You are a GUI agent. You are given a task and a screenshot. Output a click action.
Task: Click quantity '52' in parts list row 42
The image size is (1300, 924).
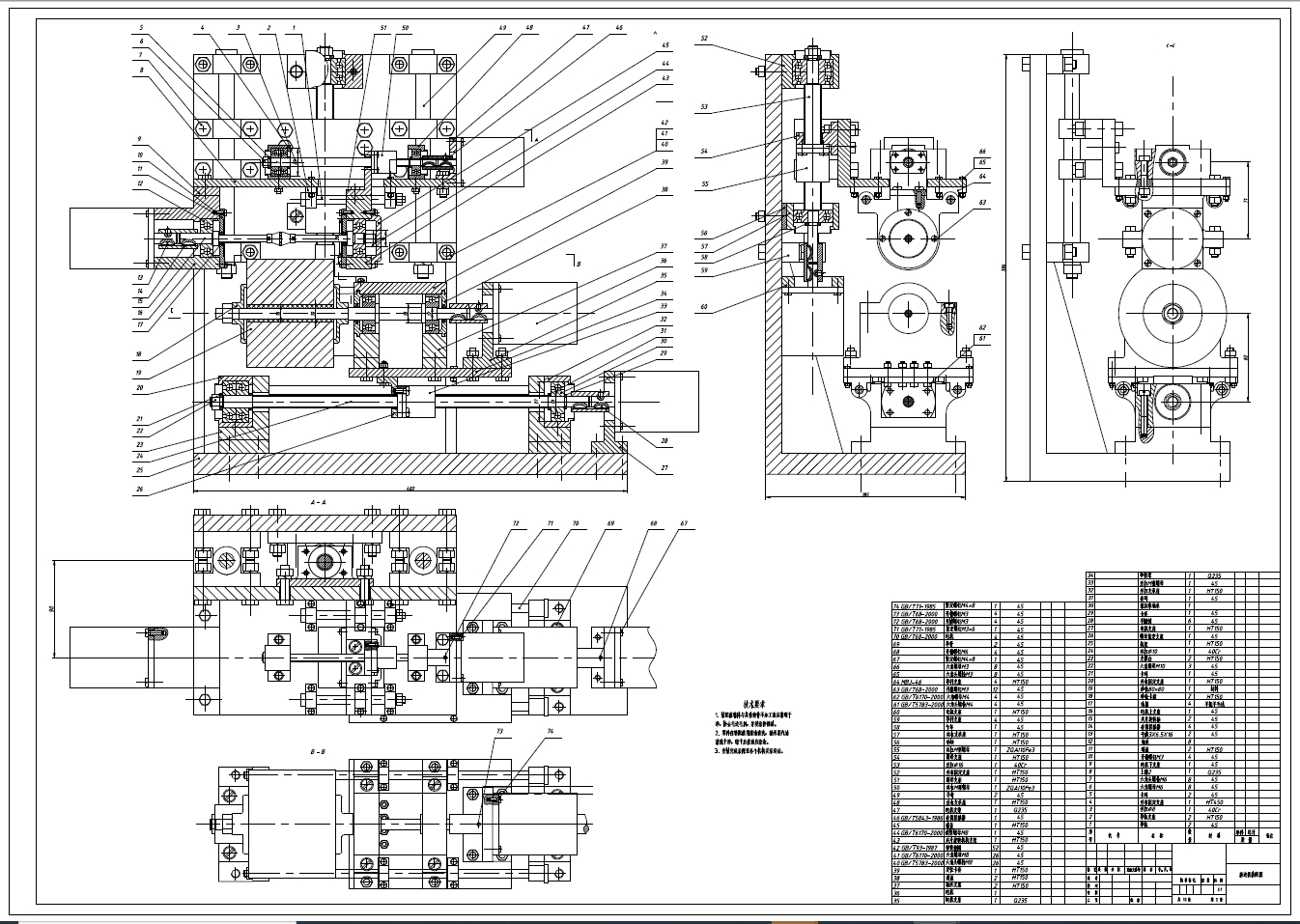pyautogui.click(x=996, y=848)
